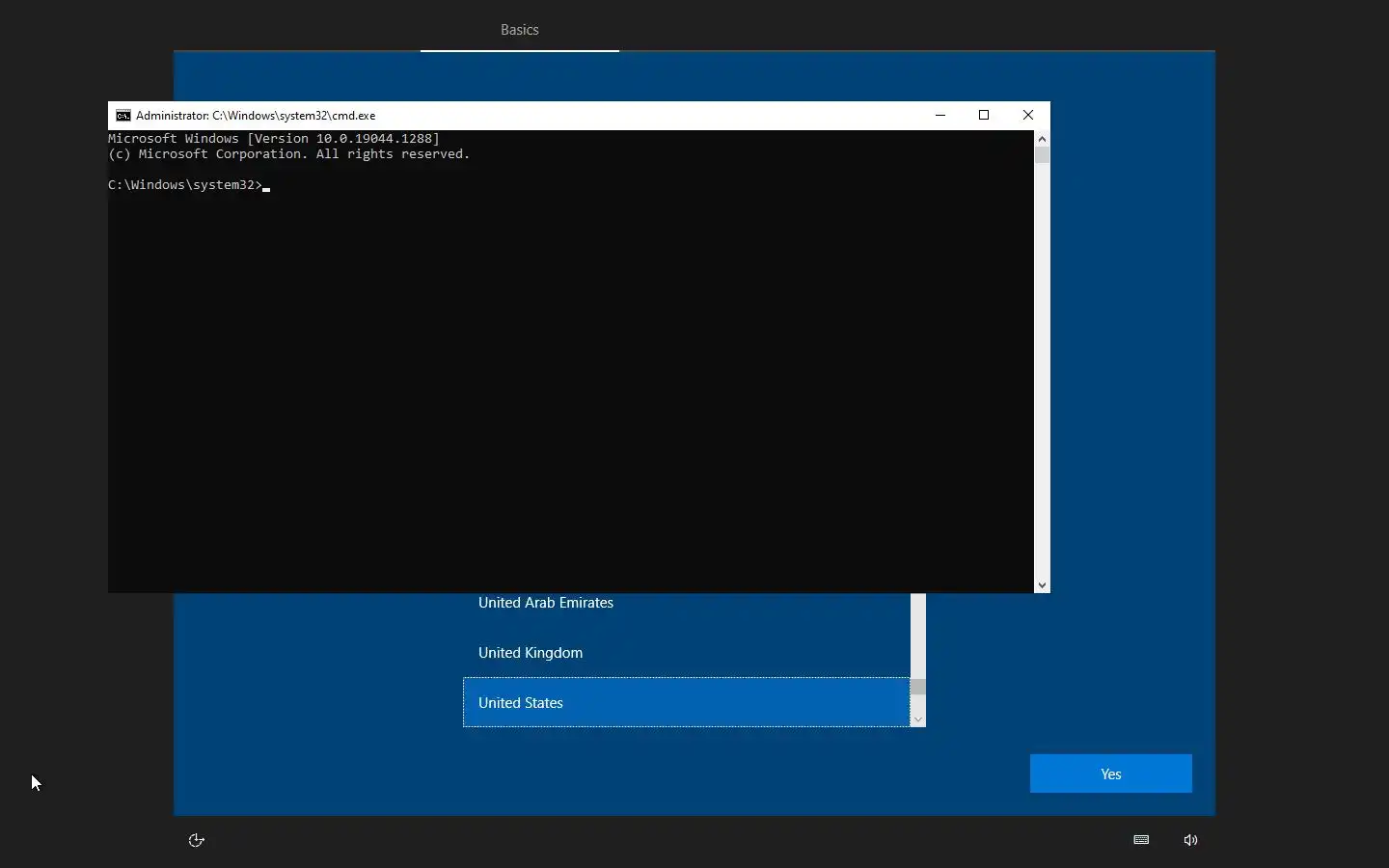Click the Microsoft Corporation copyright line
Image resolution: width=1389 pixels, height=868 pixels.
pyautogui.click(x=289, y=154)
